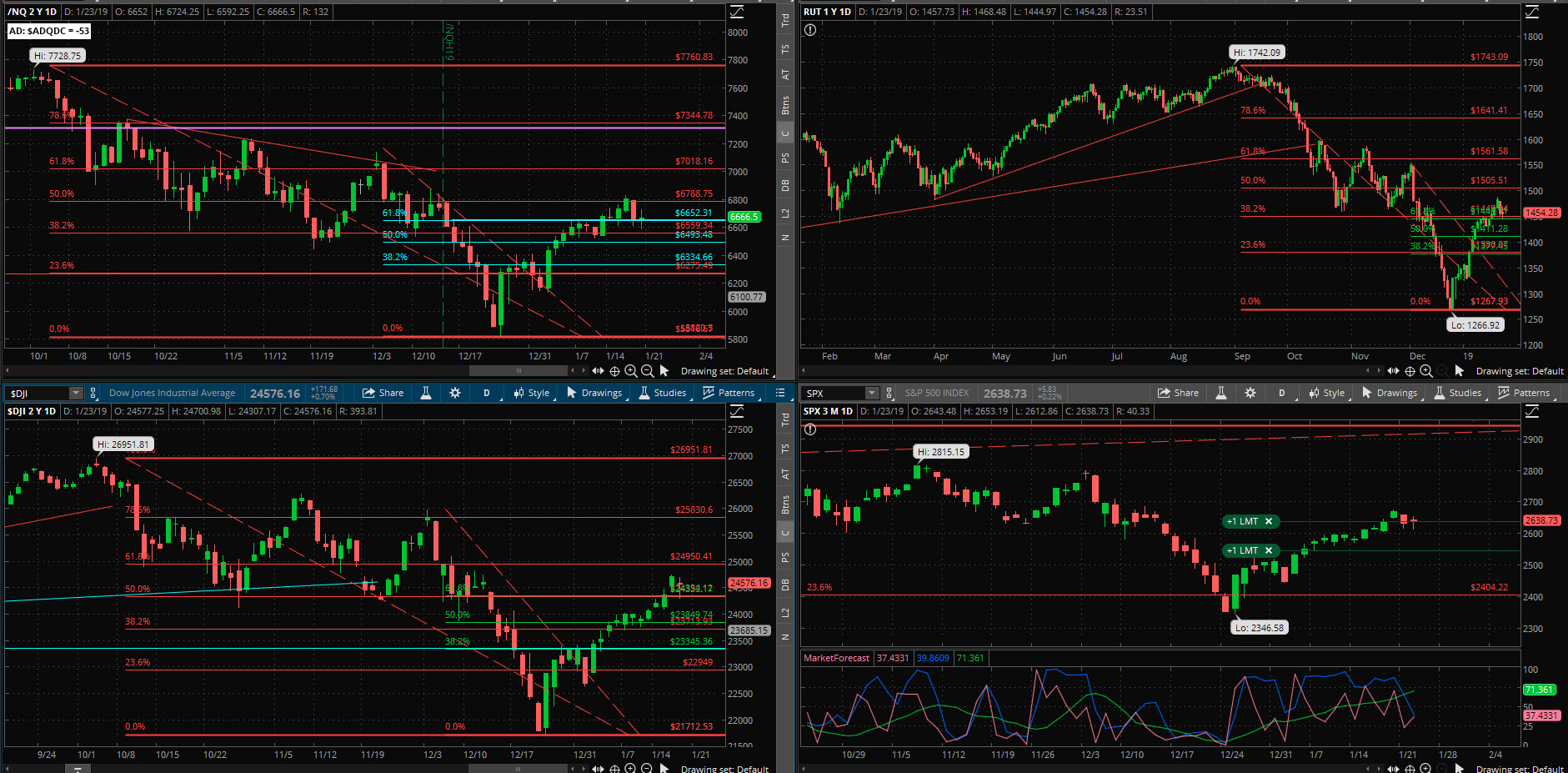Open the Drawings menu in SPX toolbar
Screen dimensions: 1568x773
(x=1390, y=393)
